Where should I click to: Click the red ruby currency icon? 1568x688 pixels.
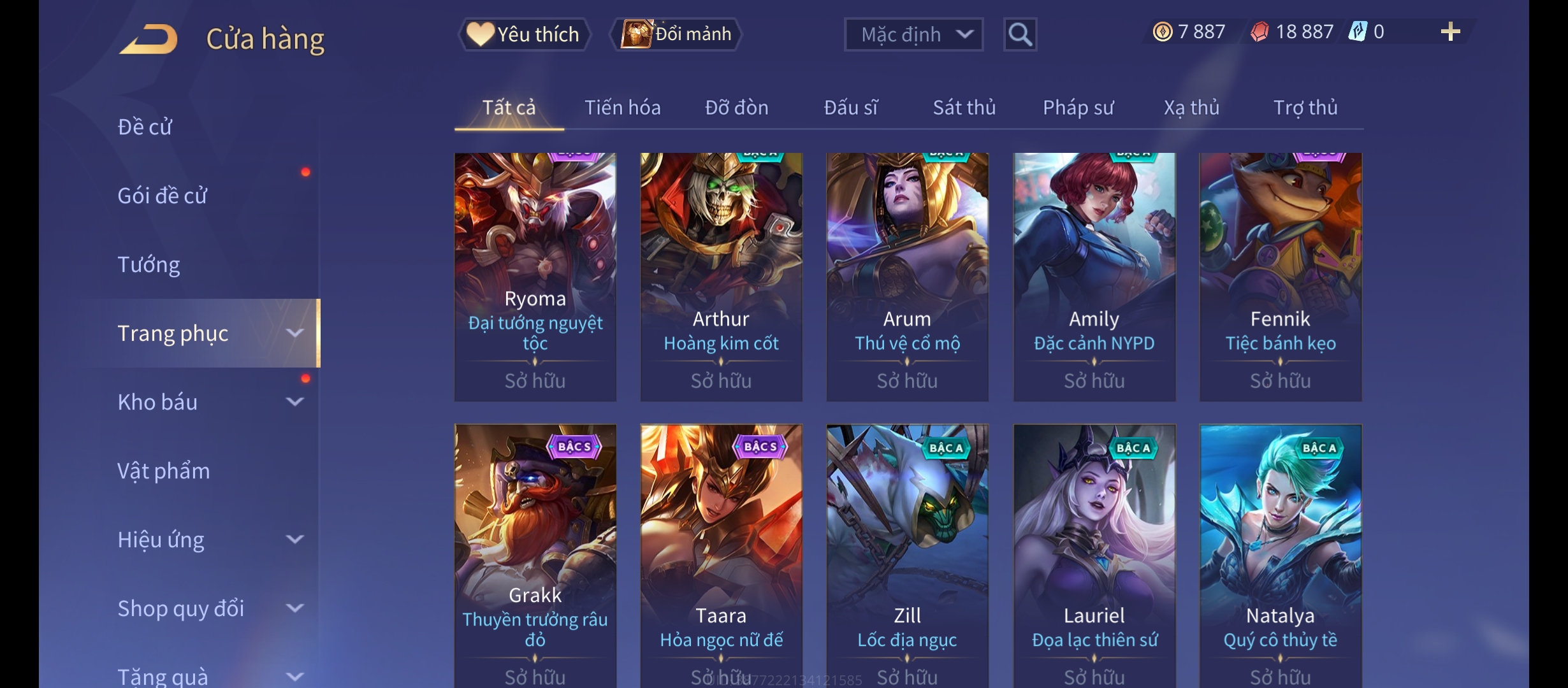(x=1259, y=32)
